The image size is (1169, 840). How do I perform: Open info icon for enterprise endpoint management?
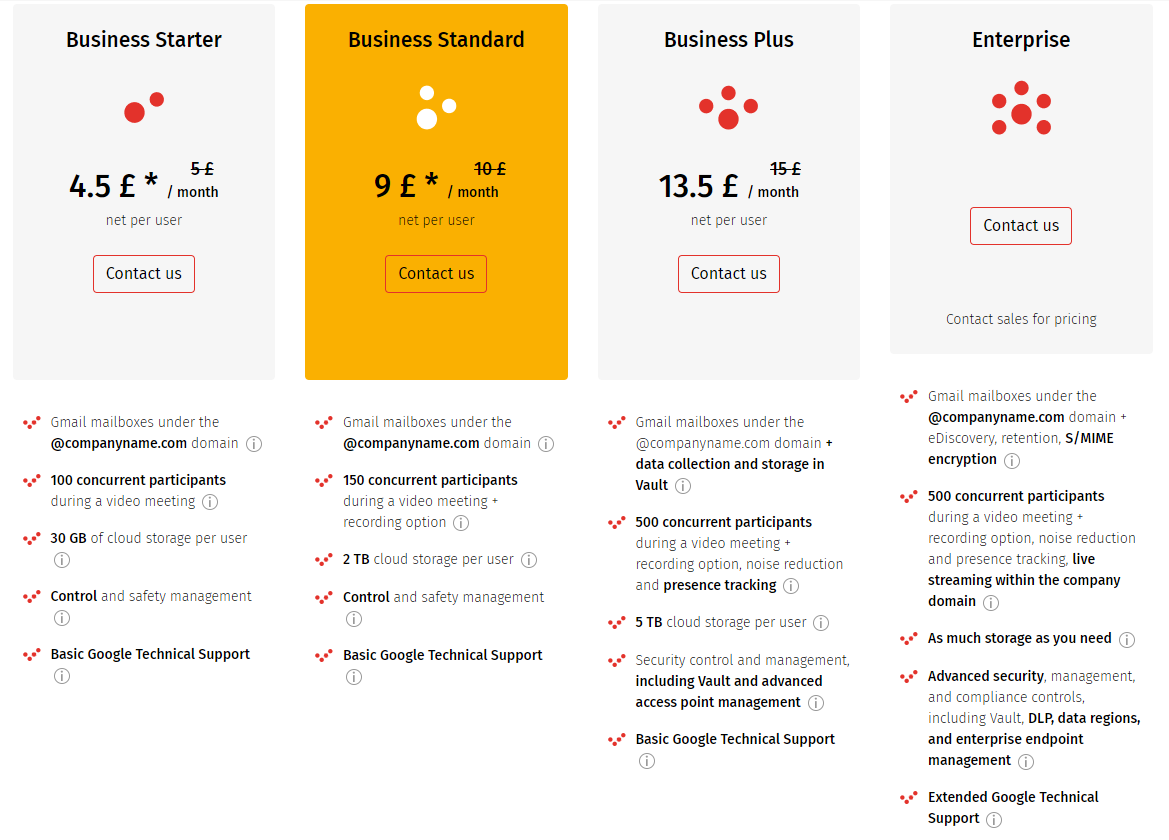click(1026, 762)
